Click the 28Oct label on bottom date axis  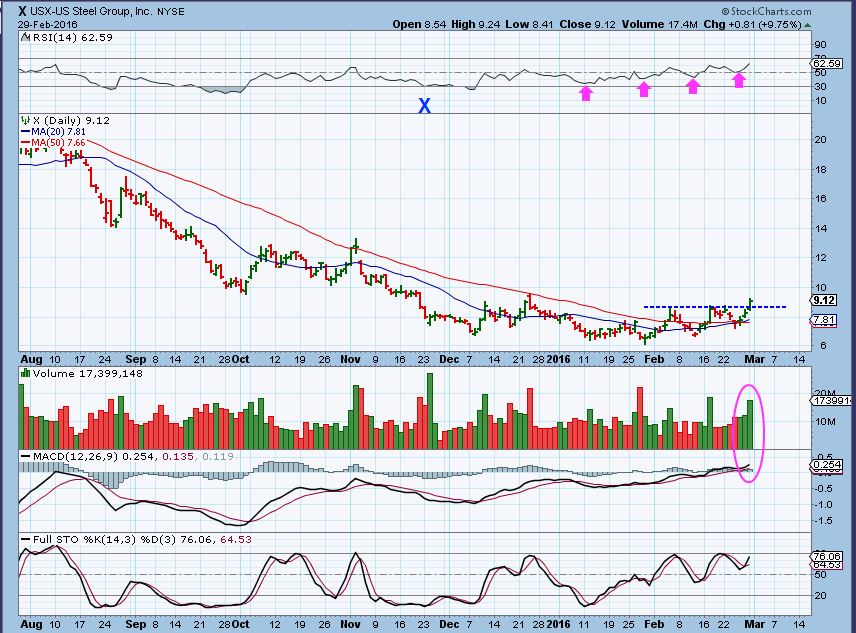point(234,624)
